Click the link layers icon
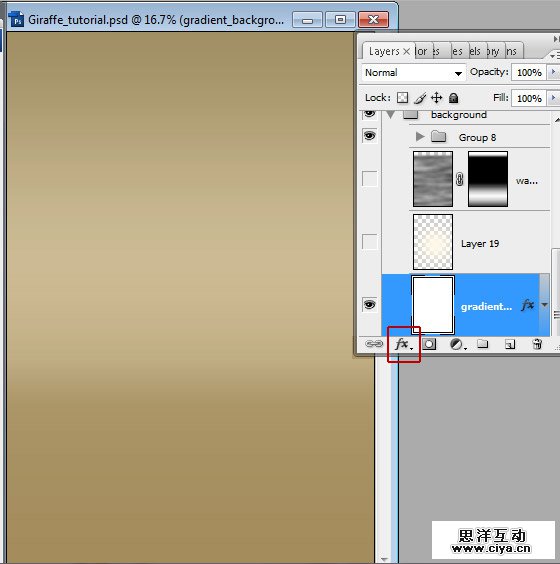The width and height of the screenshot is (560, 564). (374, 344)
